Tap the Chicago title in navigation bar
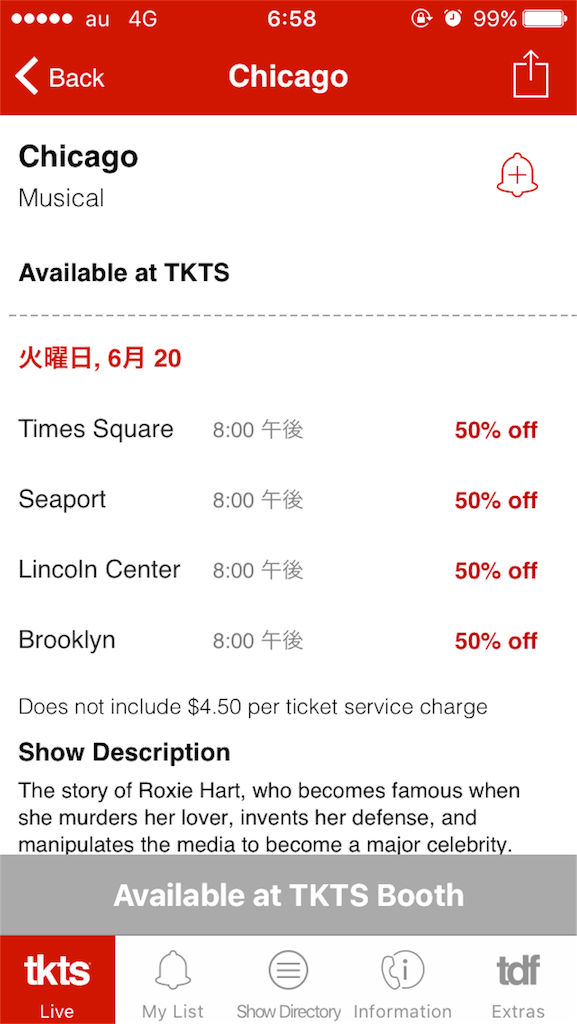 [288, 76]
